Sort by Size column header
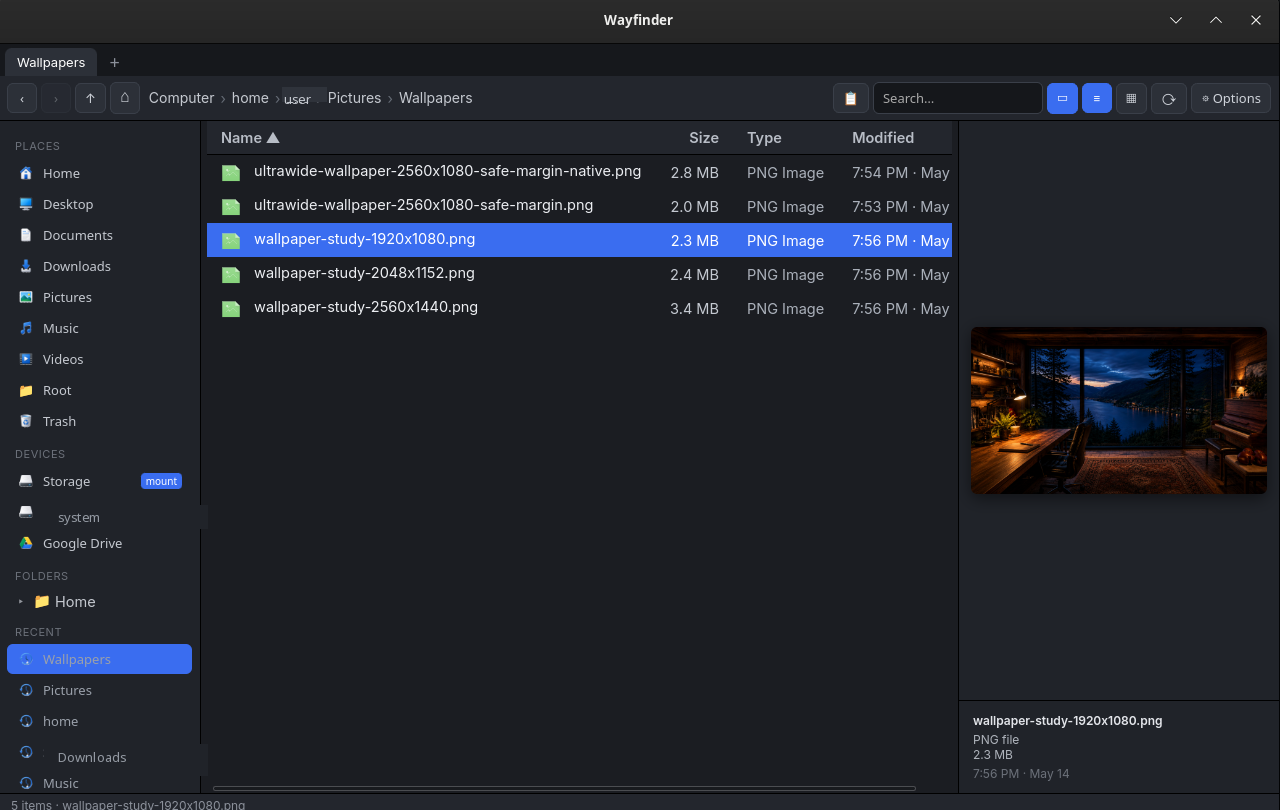The width and height of the screenshot is (1280, 810). click(704, 138)
